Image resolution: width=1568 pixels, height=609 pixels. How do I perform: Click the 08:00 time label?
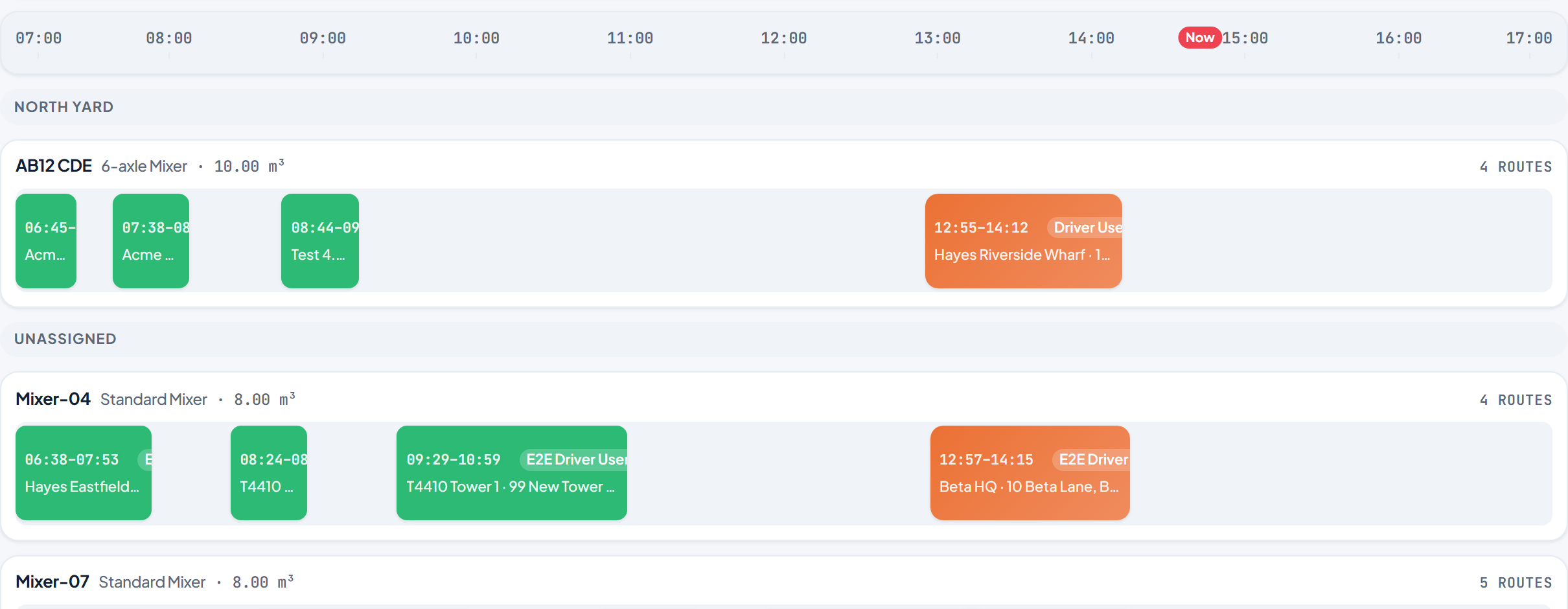[169, 38]
